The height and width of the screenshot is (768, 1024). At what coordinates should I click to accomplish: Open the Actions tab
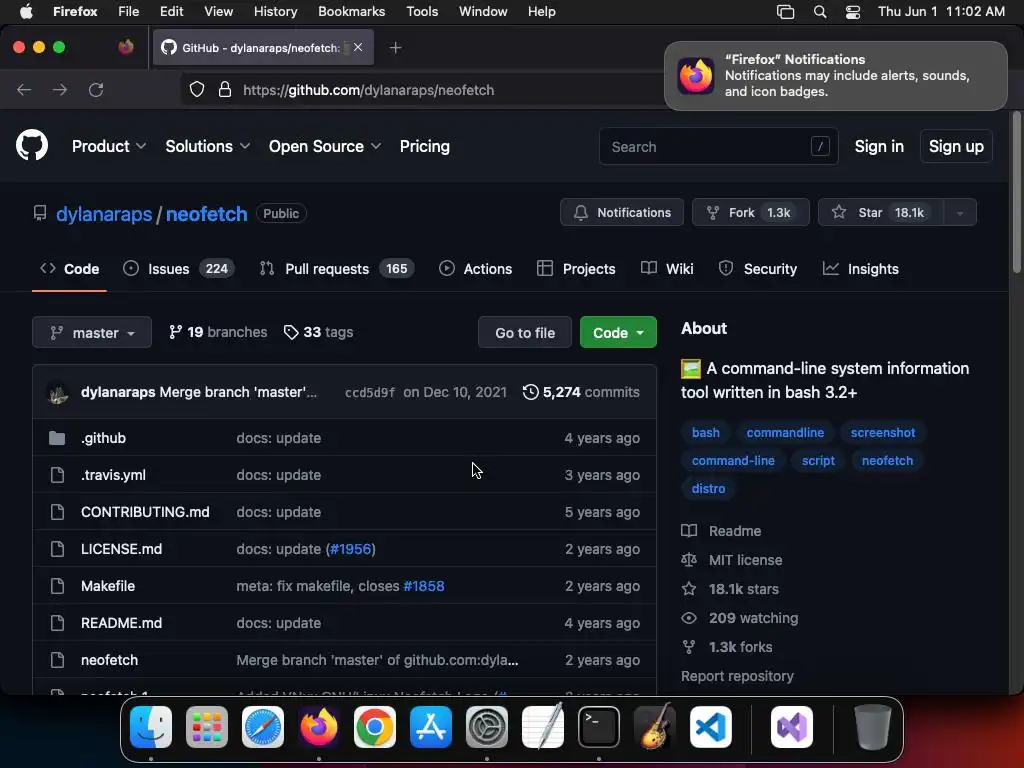(x=475, y=269)
